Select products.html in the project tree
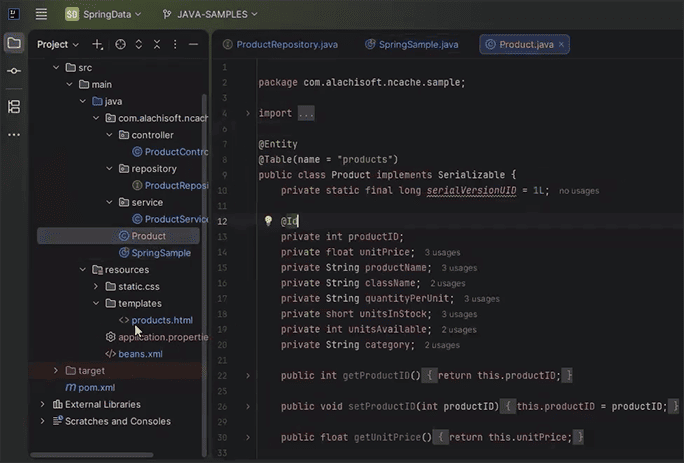The image size is (684, 463). pos(161,320)
